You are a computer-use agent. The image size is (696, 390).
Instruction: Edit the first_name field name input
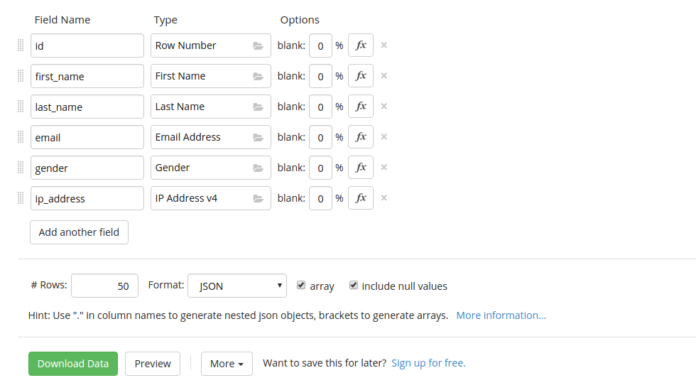pos(87,76)
